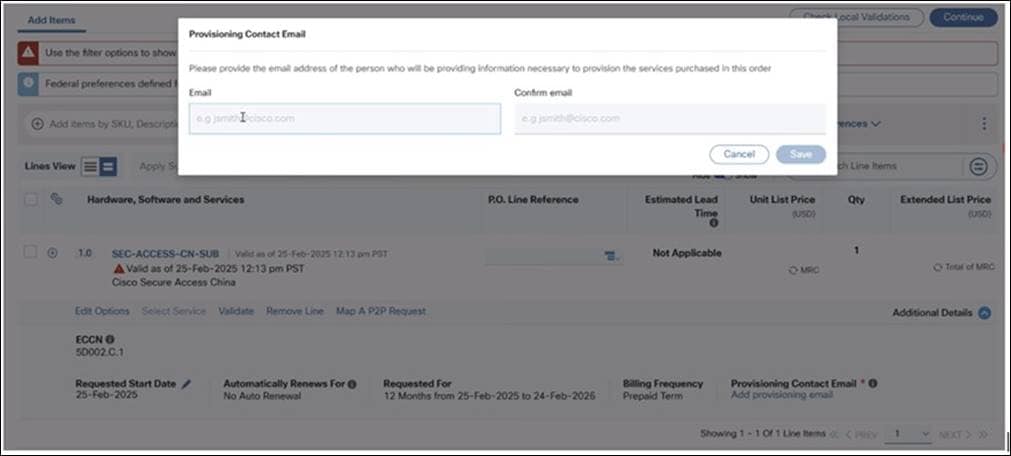
Task: Click the Estimated Lead Time info icon
Action: (714, 223)
